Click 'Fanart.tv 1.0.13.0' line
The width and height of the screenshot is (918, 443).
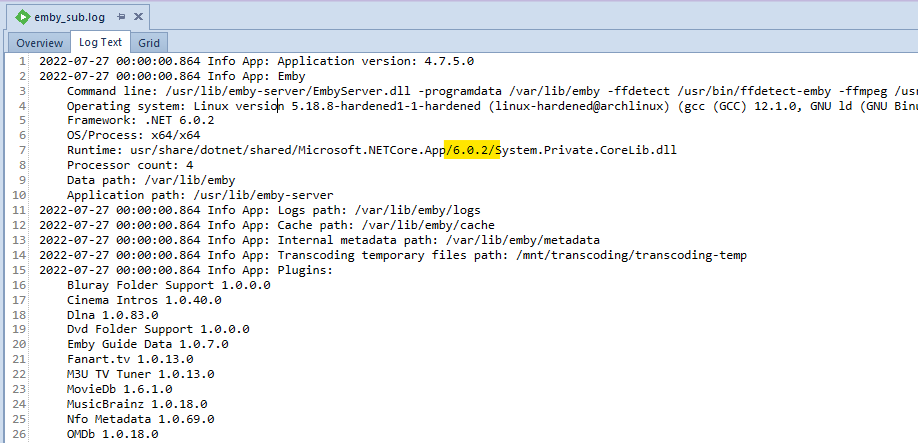[x=130, y=359]
